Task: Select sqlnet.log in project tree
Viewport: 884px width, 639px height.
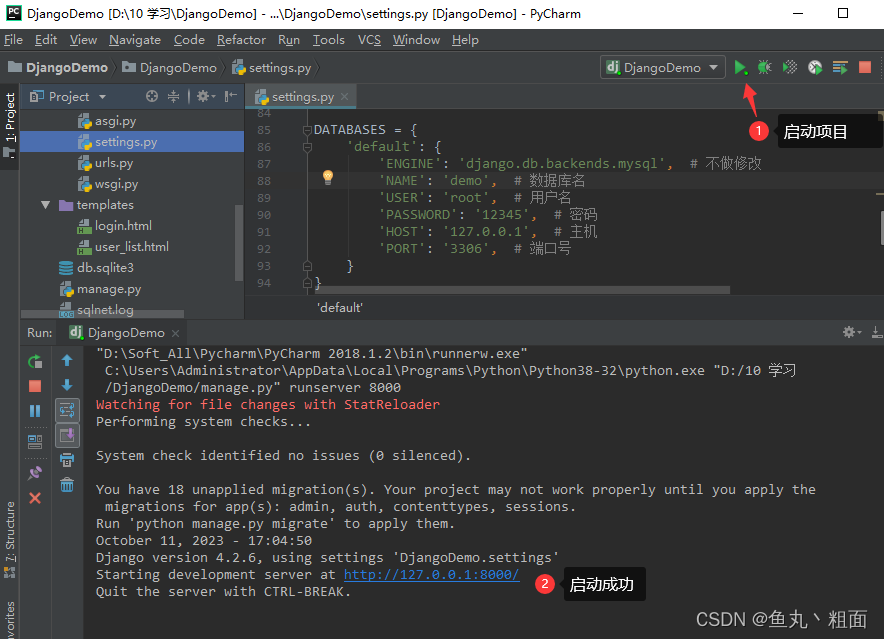Action: click(x=105, y=310)
